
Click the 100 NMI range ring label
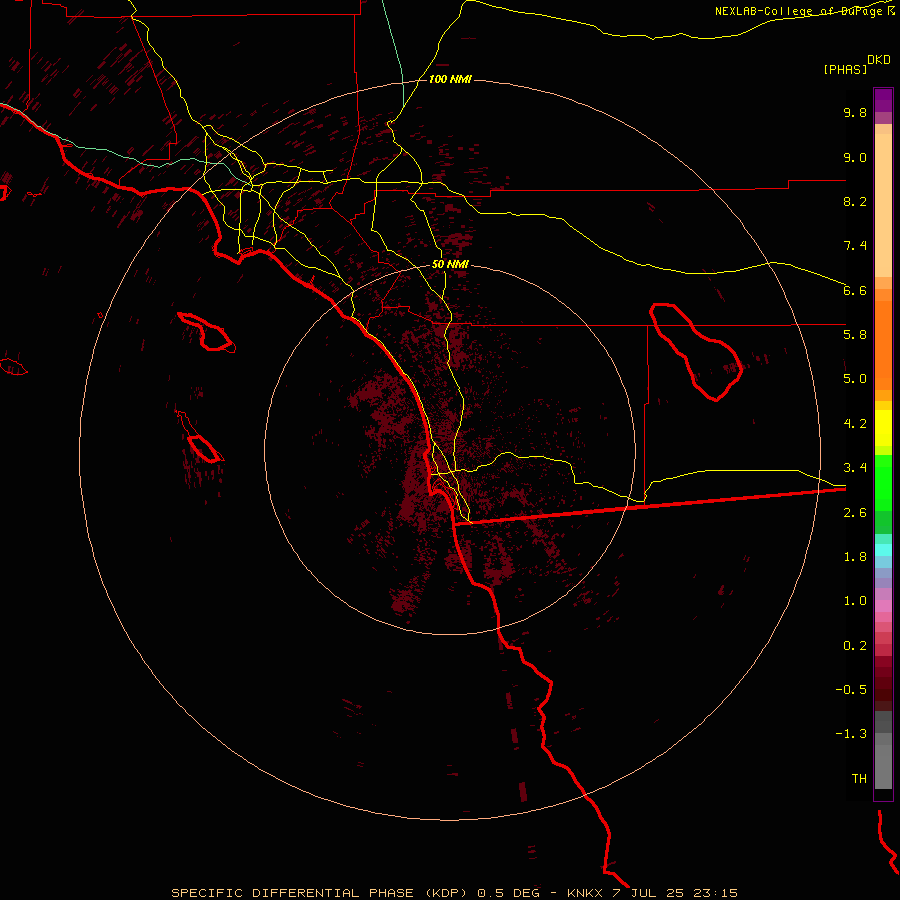coord(450,79)
